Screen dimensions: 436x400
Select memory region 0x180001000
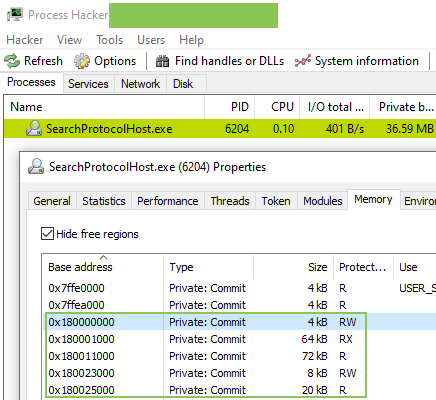pyautogui.click(x=81, y=339)
